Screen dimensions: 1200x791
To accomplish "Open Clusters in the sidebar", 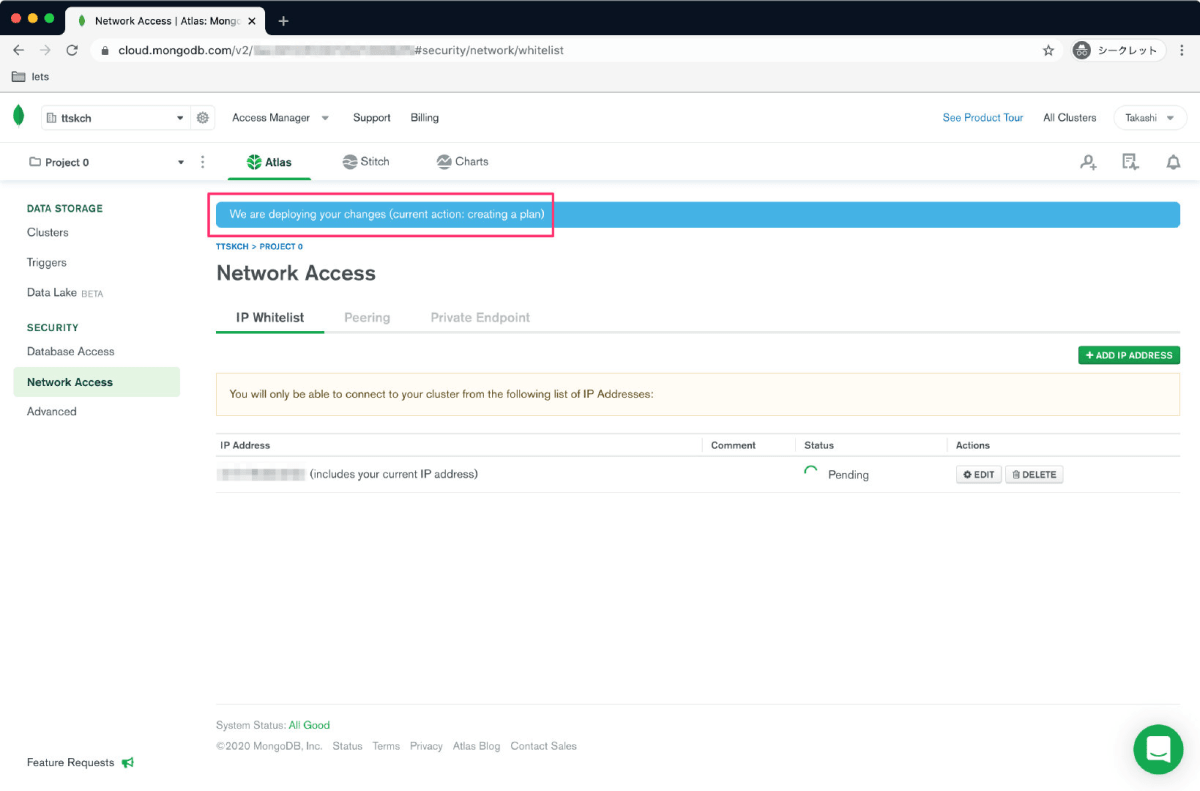I will pyautogui.click(x=48, y=232).
